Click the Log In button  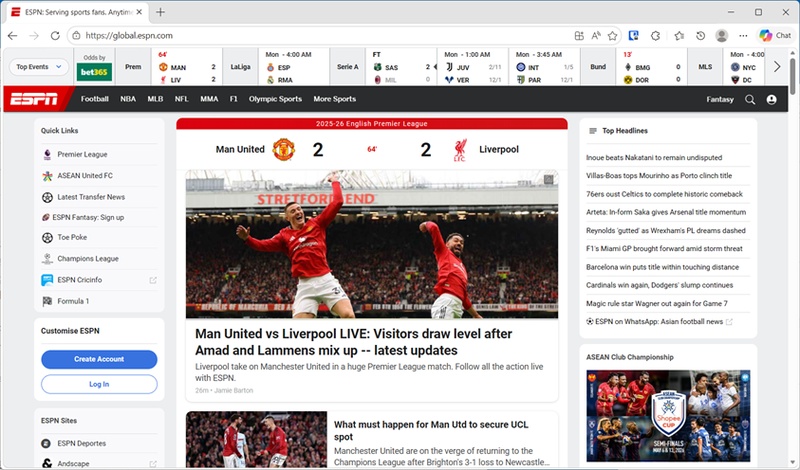[99, 384]
